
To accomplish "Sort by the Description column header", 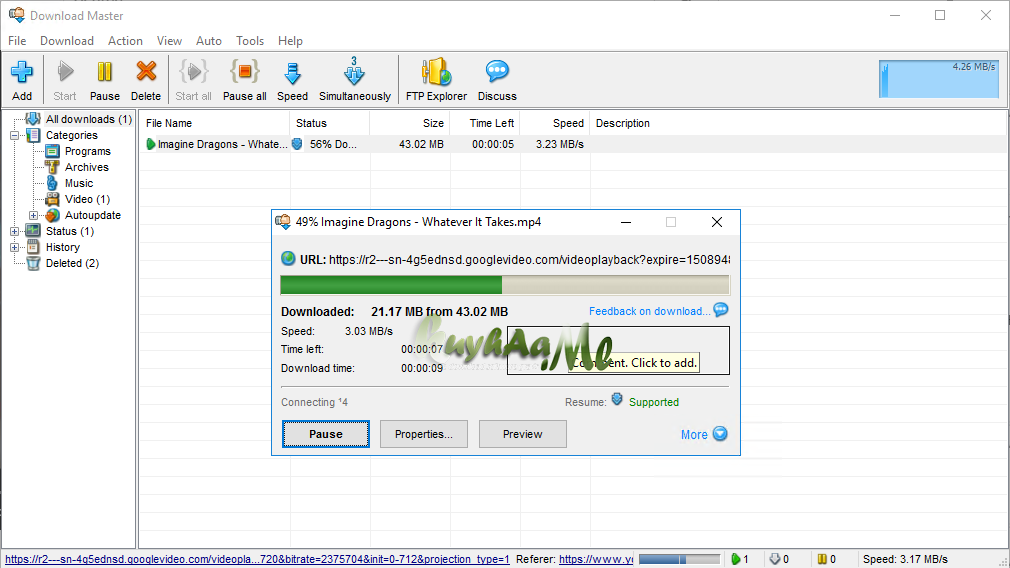I will point(623,124).
